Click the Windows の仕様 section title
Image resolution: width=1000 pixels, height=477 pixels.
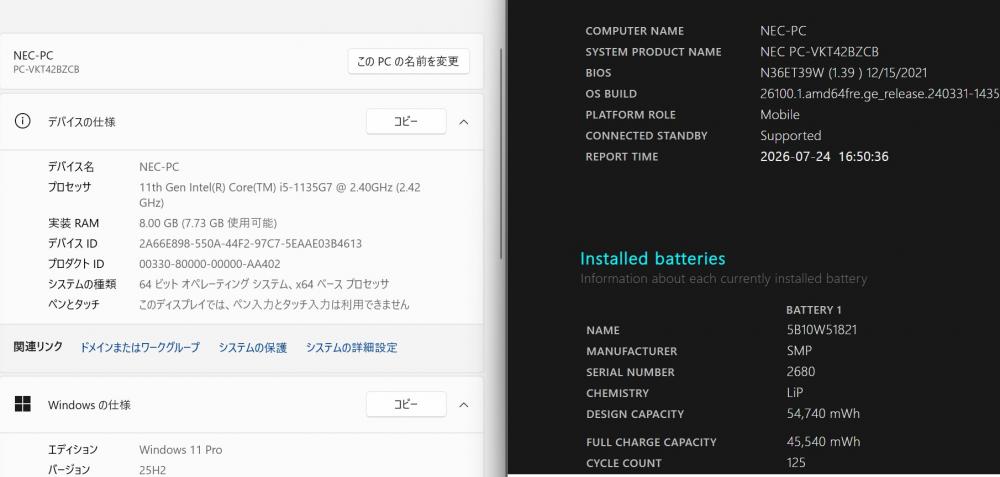[89, 405]
